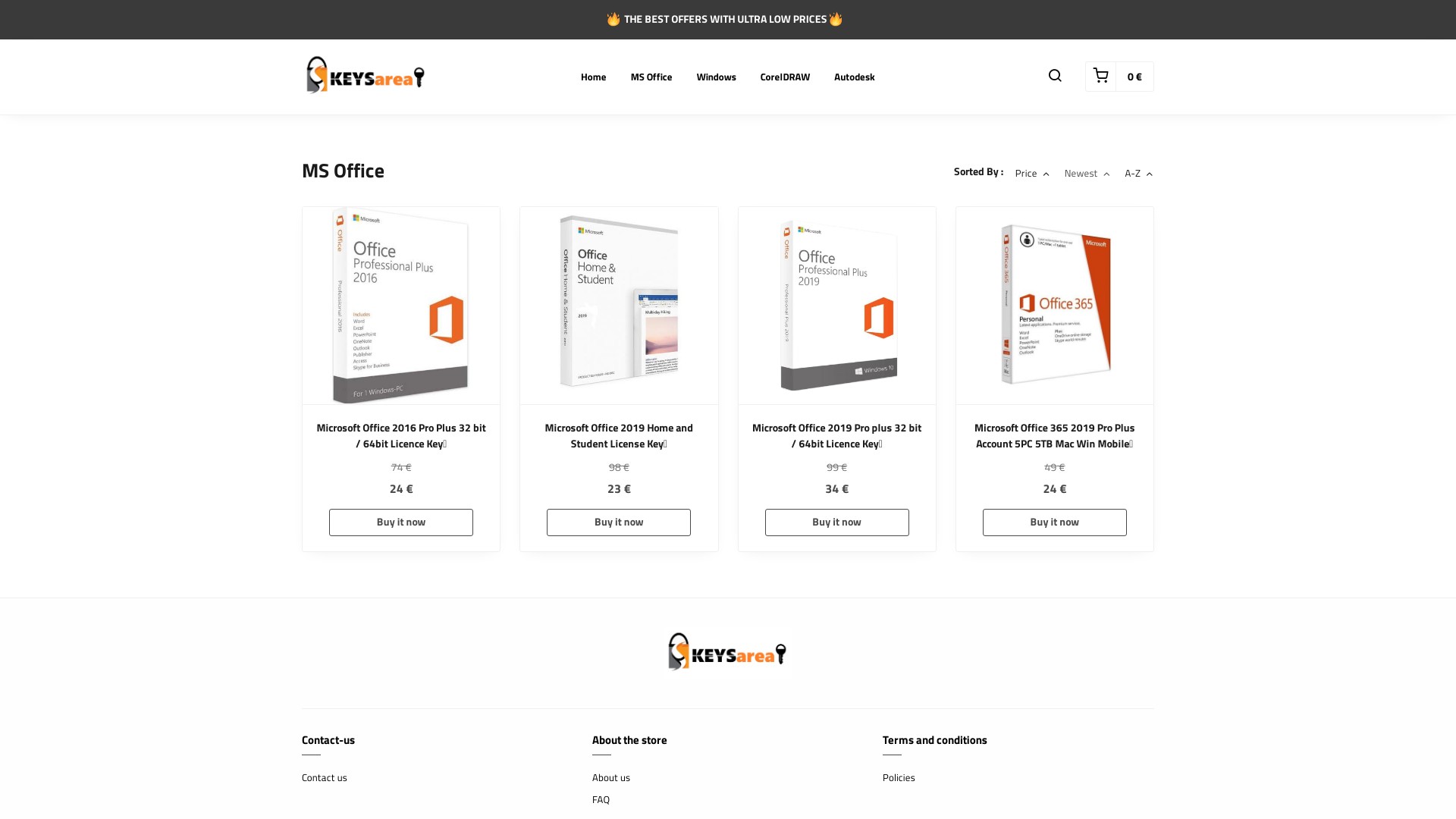This screenshot has height=819, width=1456.
Task: Click the KEYSarea logo in header
Action: click(x=365, y=75)
